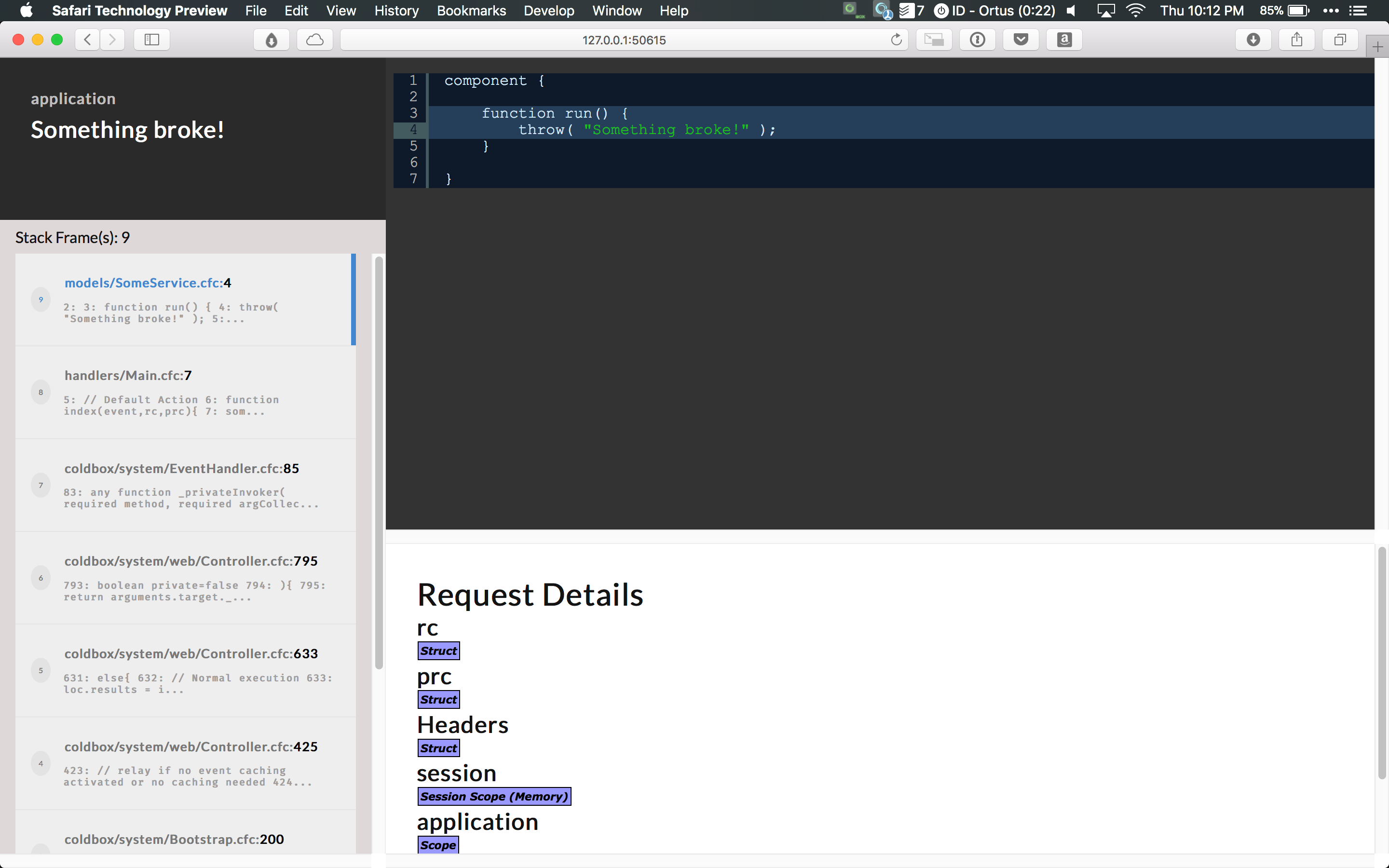
Task: Click the Safari sidebar toggle icon
Action: 151,40
